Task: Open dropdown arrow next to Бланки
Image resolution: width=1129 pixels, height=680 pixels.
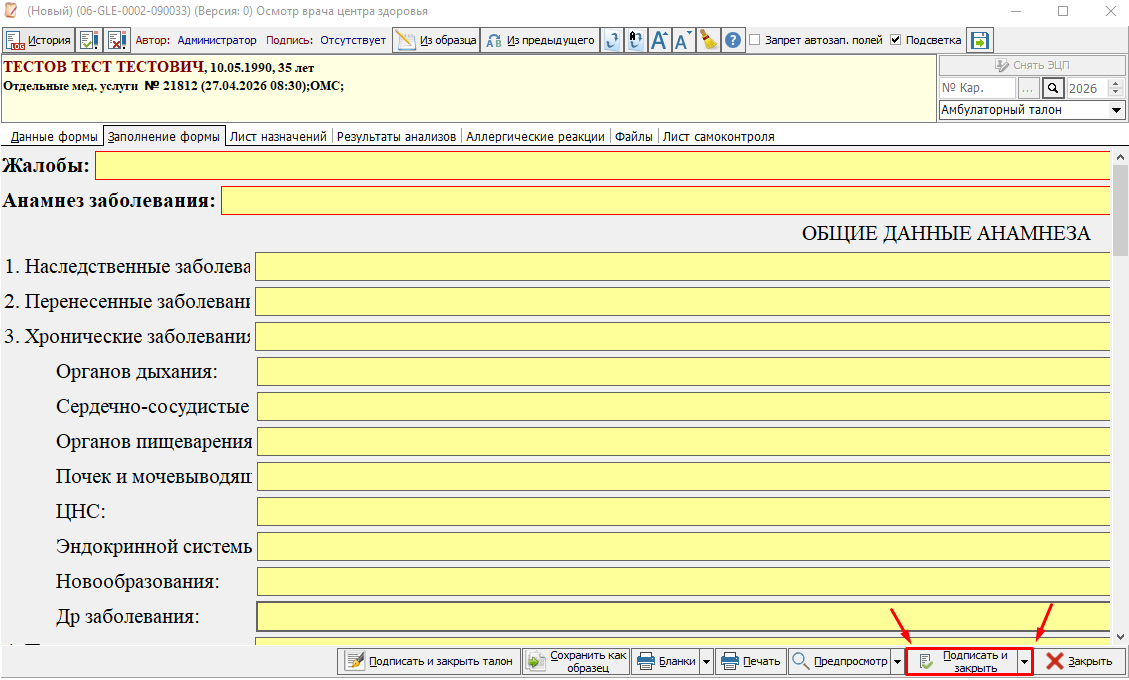Action: click(x=706, y=662)
